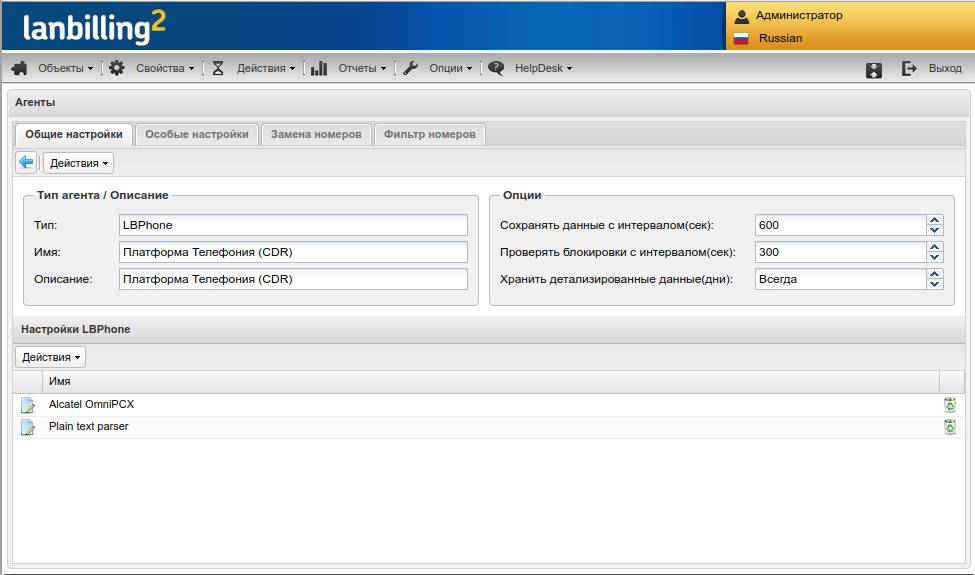The image size is (975, 575).
Task: Edit the Alcatel OmniPCX entry icon
Action: pos(27,405)
